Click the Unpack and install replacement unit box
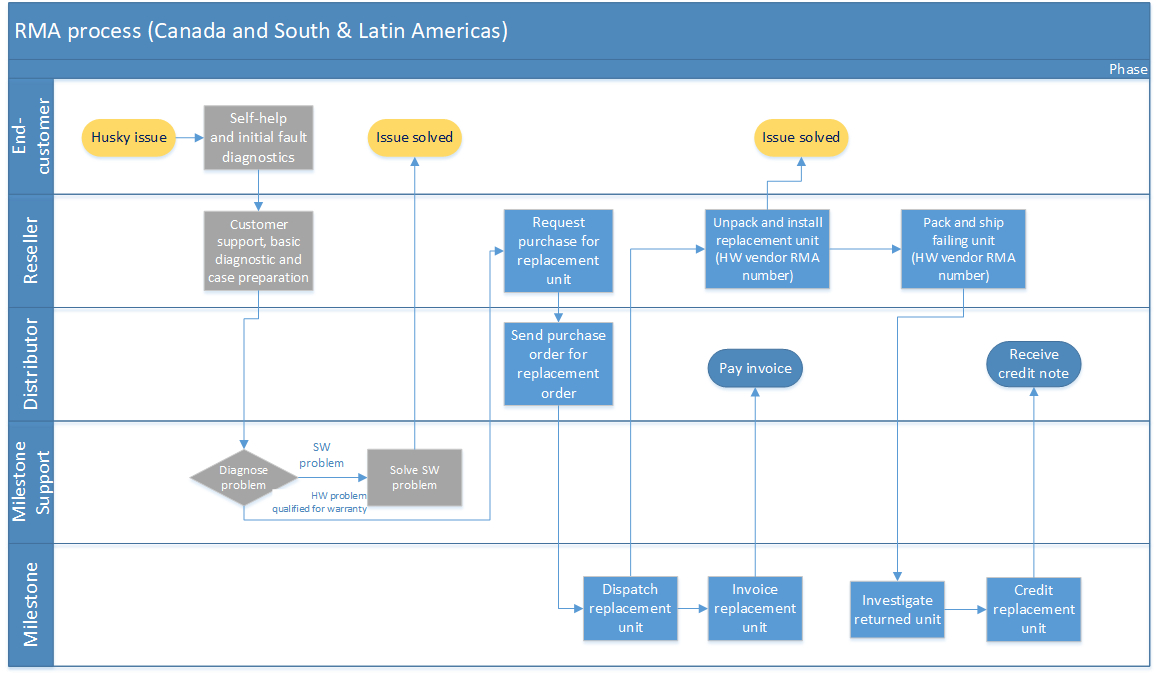1156x674 pixels. pyautogui.click(x=767, y=249)
